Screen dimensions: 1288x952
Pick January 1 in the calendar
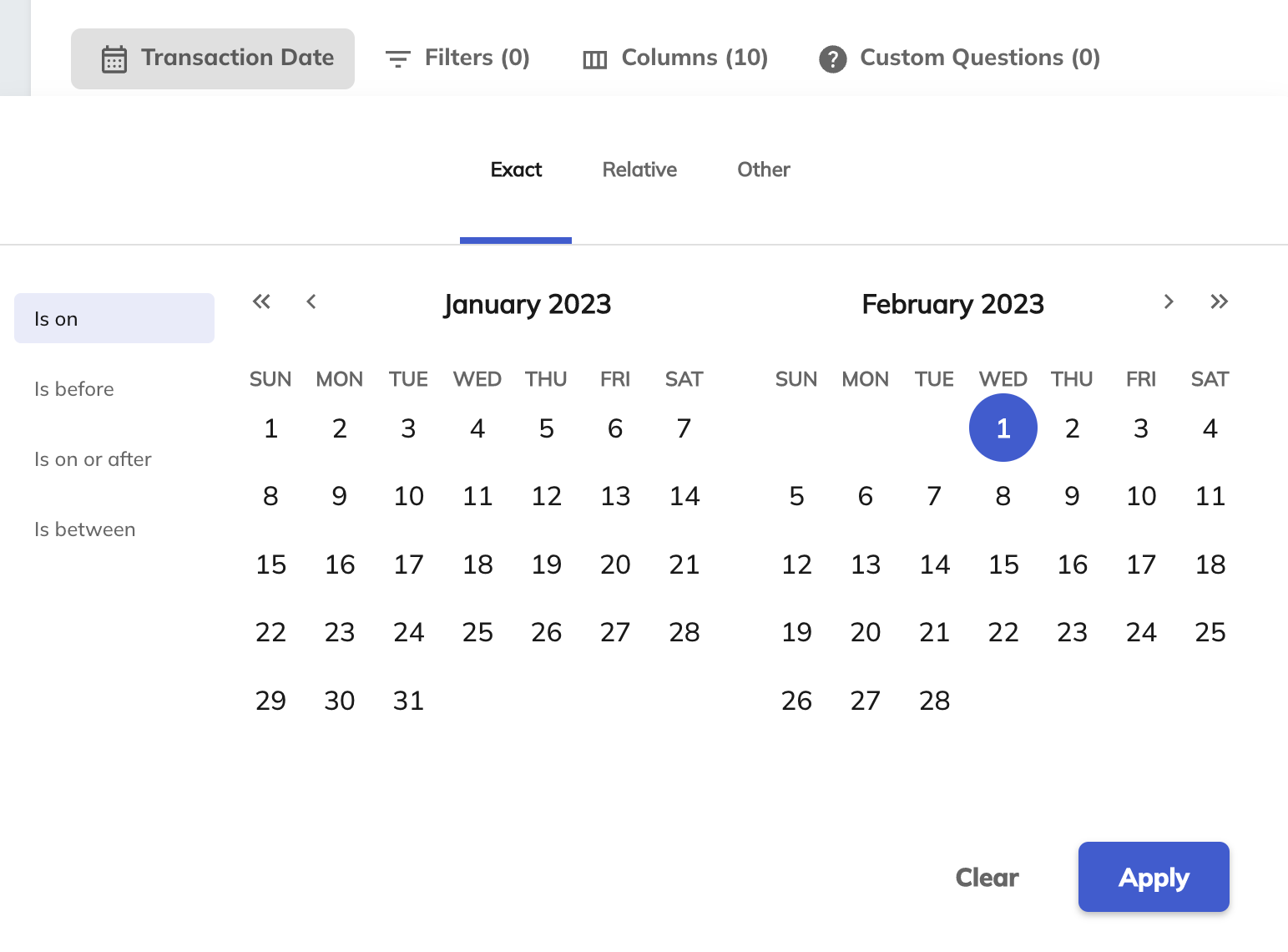[270, 428]
